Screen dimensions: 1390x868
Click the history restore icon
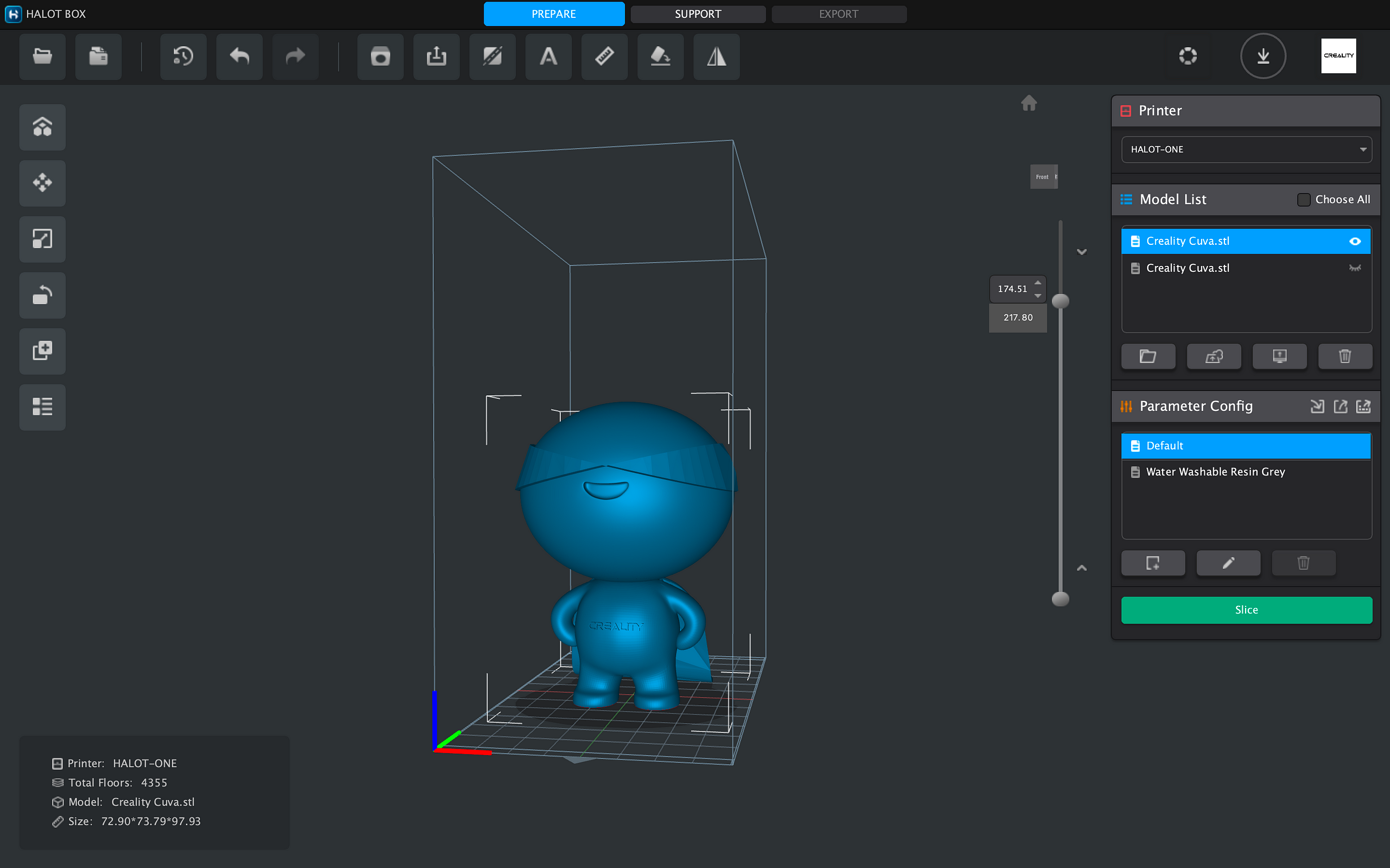[x=183, y=56]
